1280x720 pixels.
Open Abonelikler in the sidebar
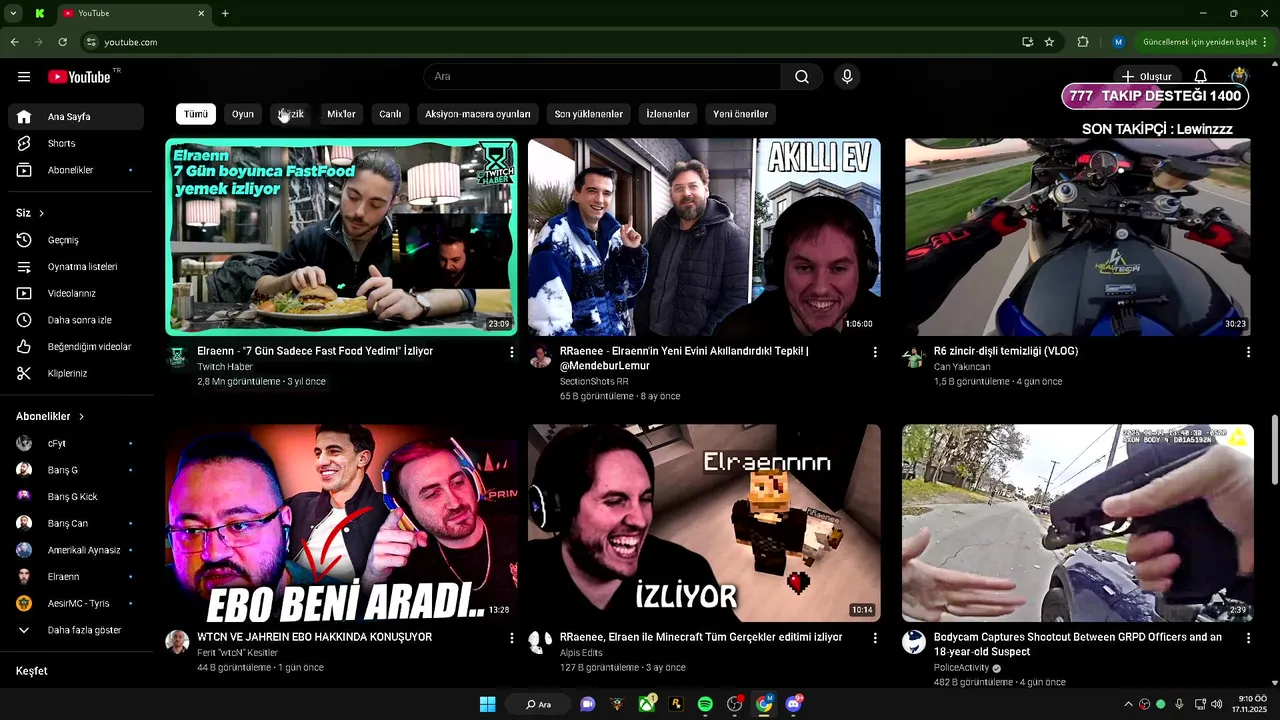(x=76, y=170)
